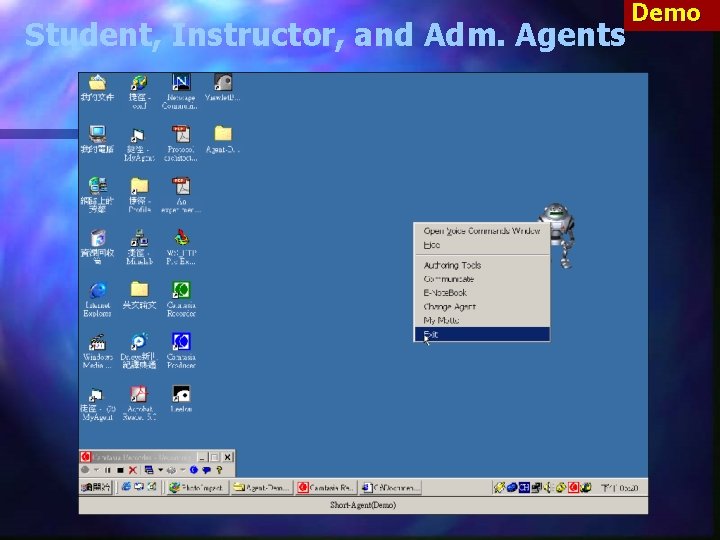Open the Camtasia Recorder desktop icon

pos(181,299)
